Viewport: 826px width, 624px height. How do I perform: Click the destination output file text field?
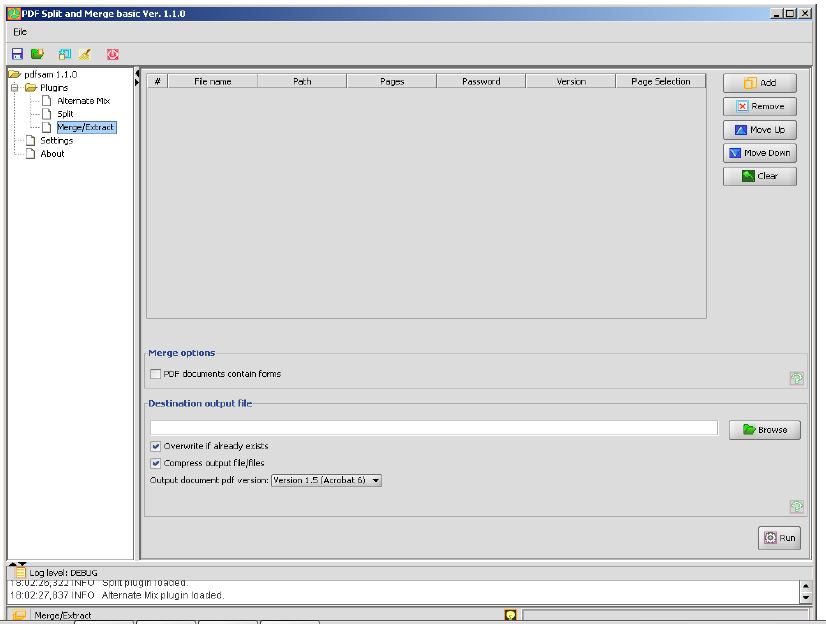pyautogui.click(x=434, y=428)
